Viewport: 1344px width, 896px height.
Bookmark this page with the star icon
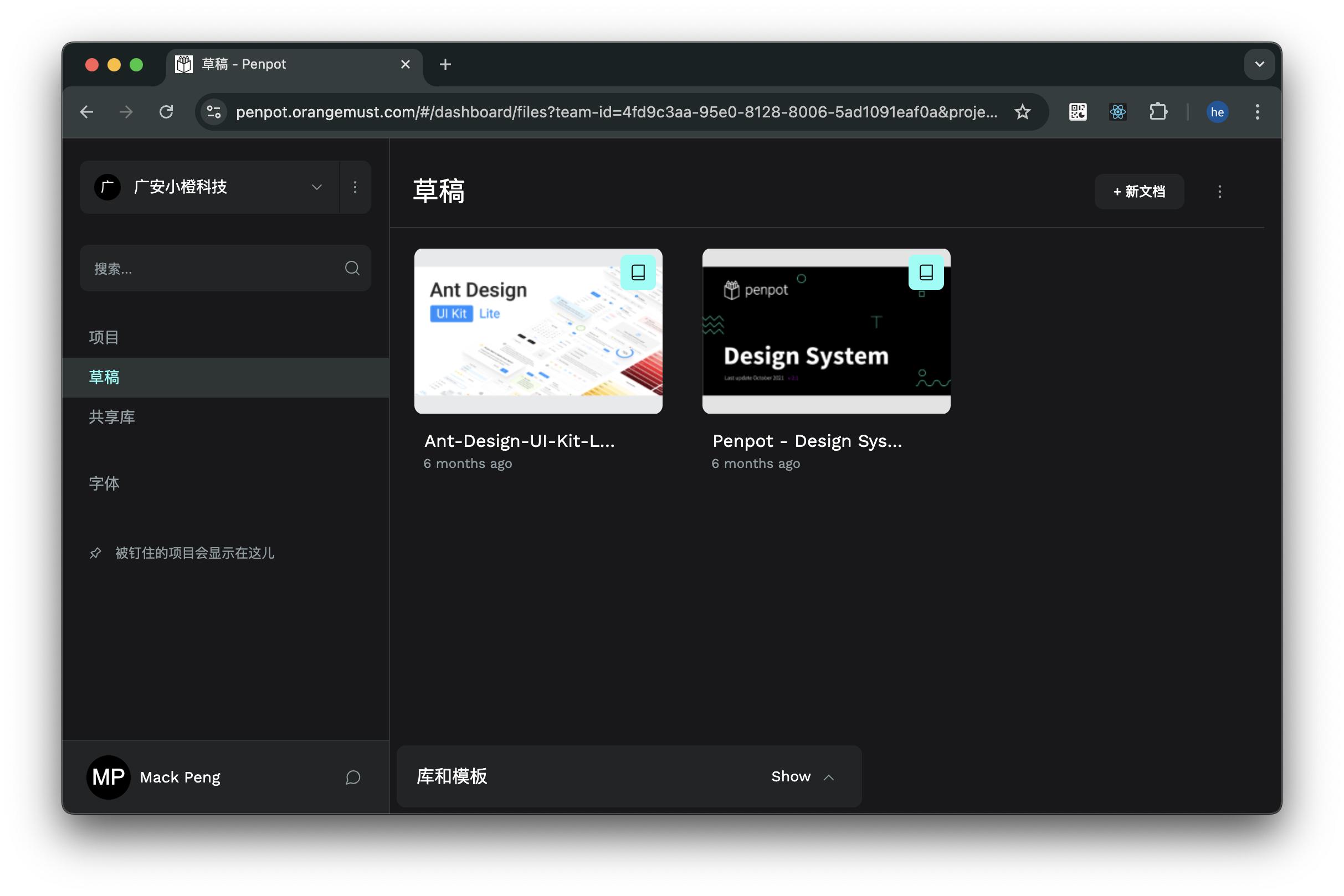pos(1022,112)
